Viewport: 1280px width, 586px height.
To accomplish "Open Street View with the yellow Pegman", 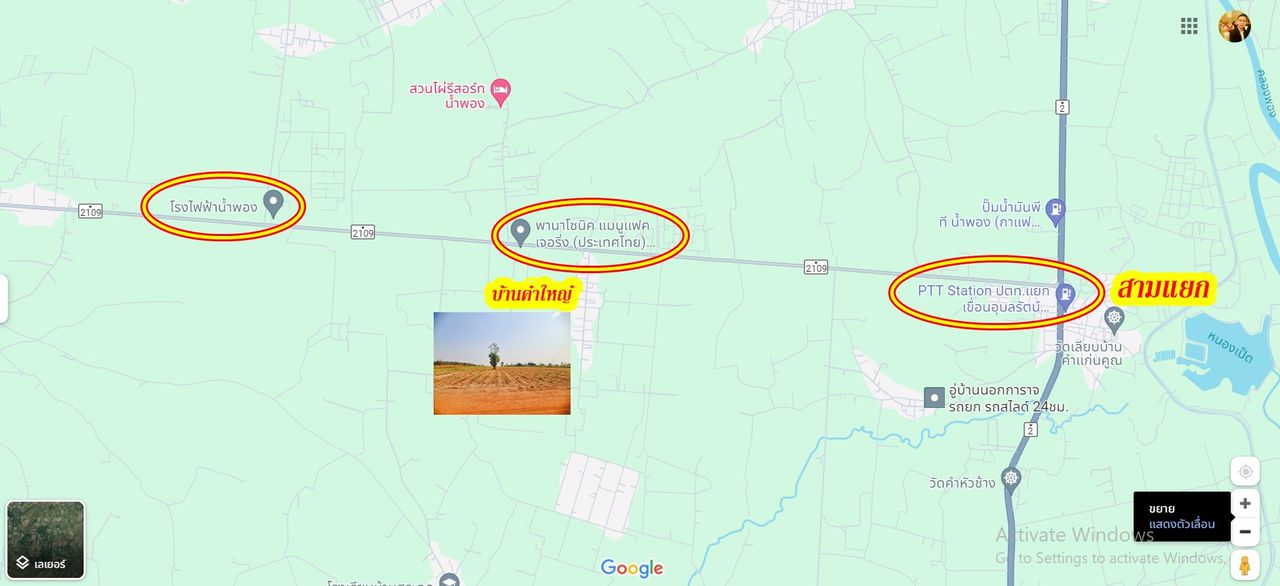I will 1245,565.
